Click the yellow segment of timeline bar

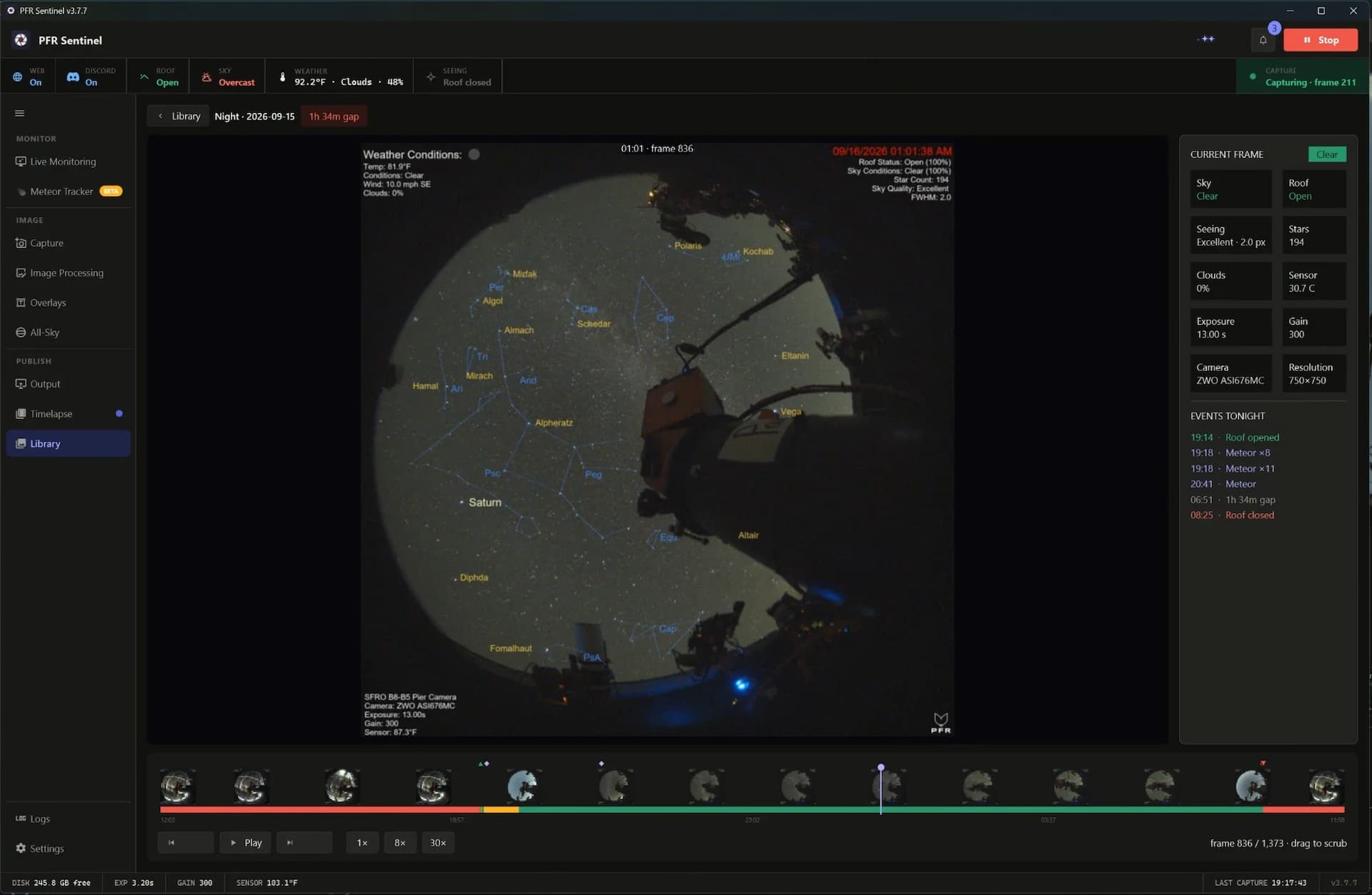[x=501, y=809]
